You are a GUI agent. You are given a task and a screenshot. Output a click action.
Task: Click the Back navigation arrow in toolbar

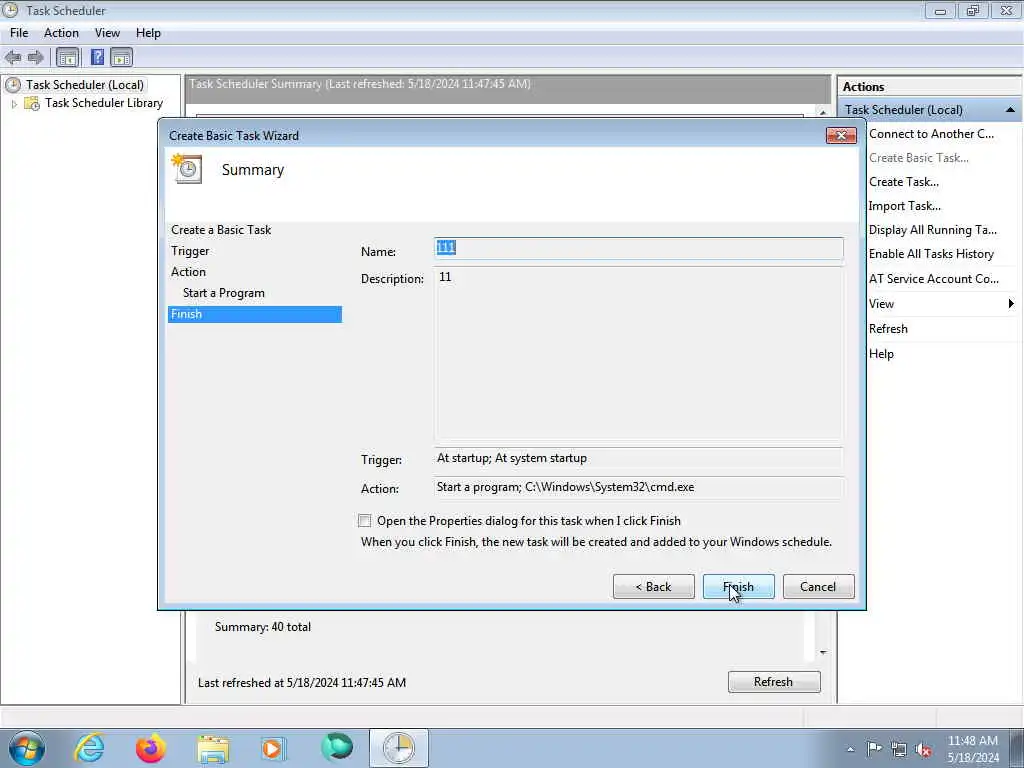click(x=12, y=57)
